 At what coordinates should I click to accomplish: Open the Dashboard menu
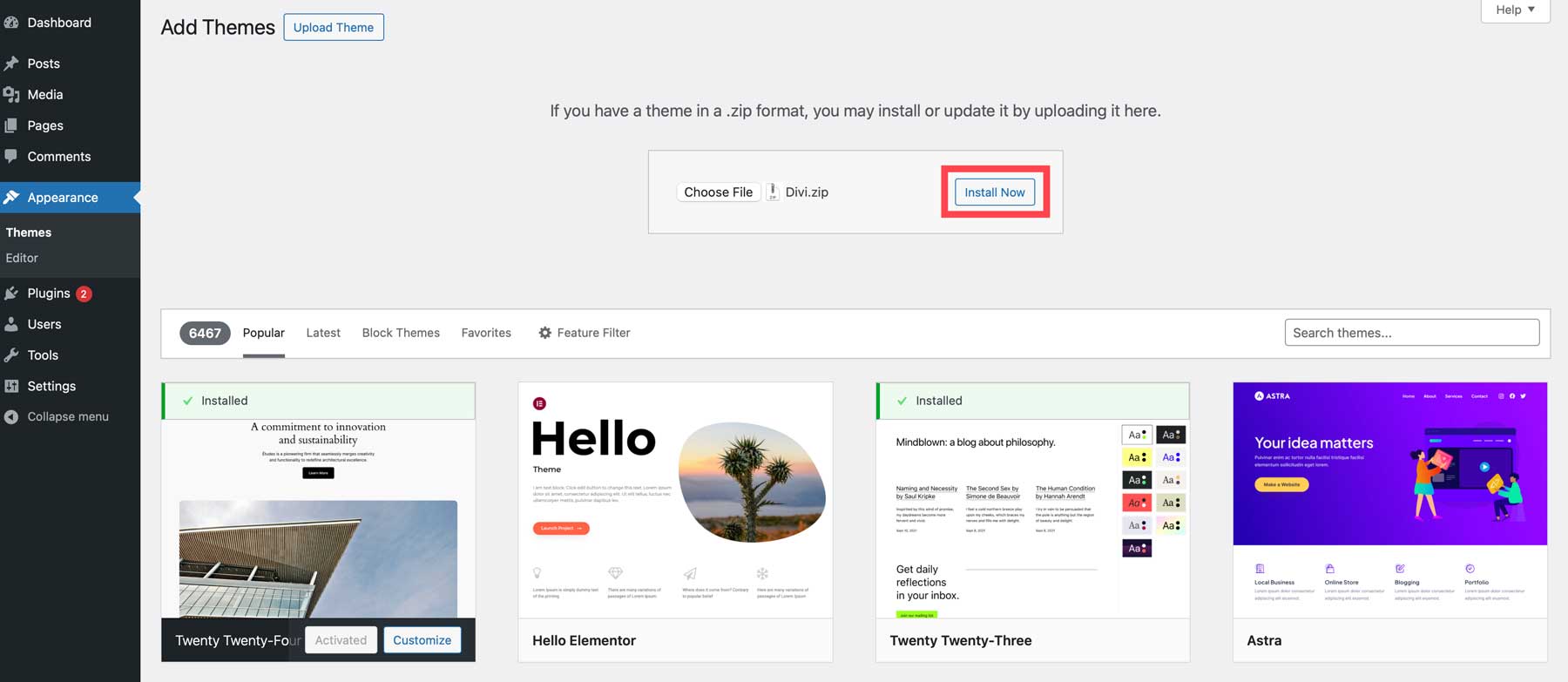click(x=70, y=23)
